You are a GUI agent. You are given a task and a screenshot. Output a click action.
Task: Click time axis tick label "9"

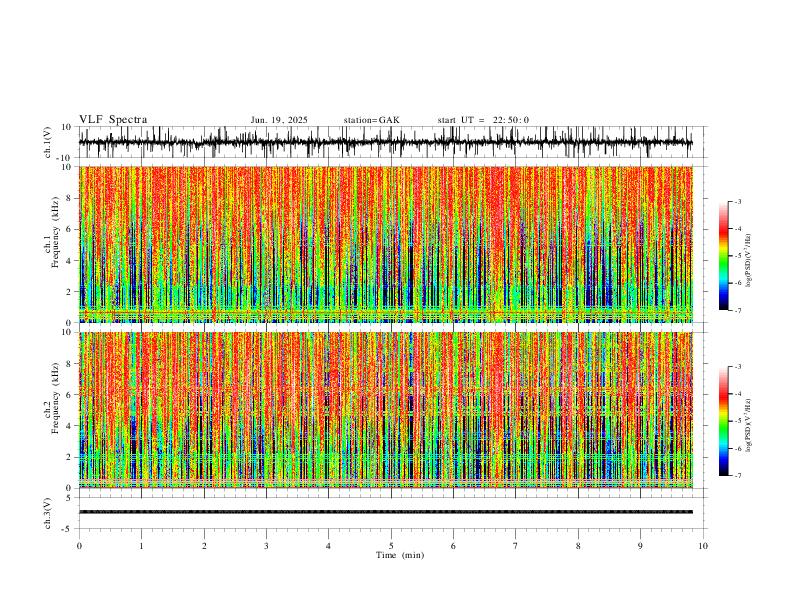point(640,546)
